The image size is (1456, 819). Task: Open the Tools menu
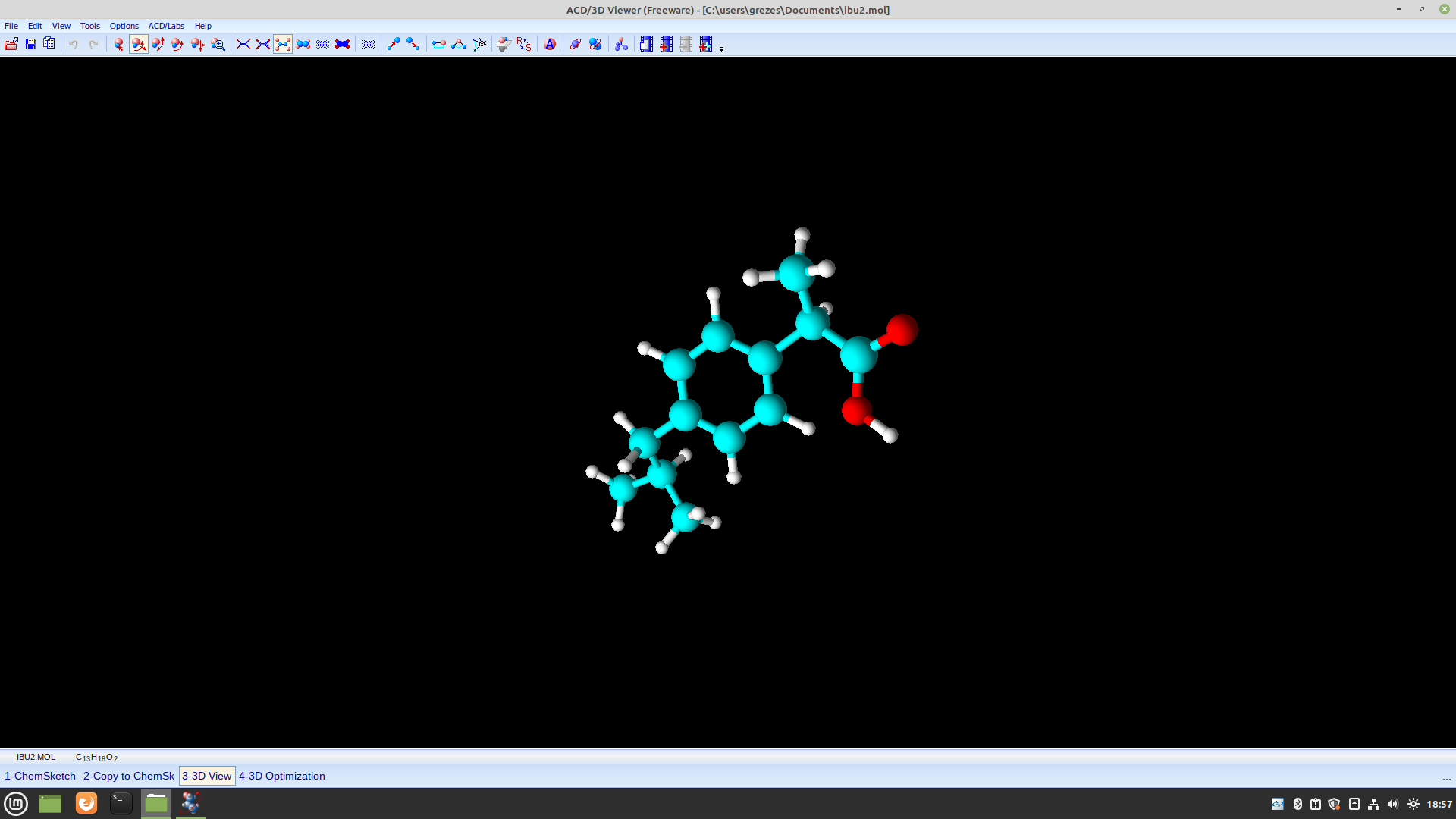pyautogui.click(x=89, y=26)
